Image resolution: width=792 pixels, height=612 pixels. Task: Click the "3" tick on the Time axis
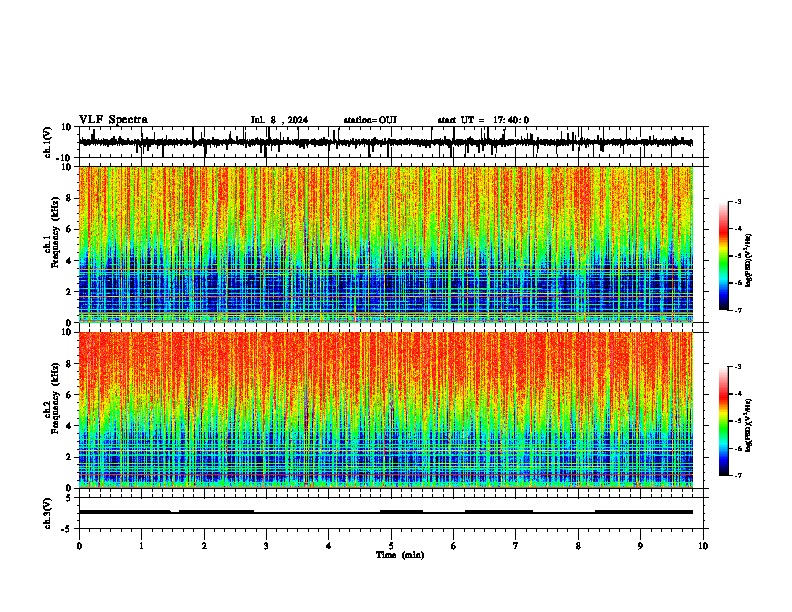coord(266,546)
